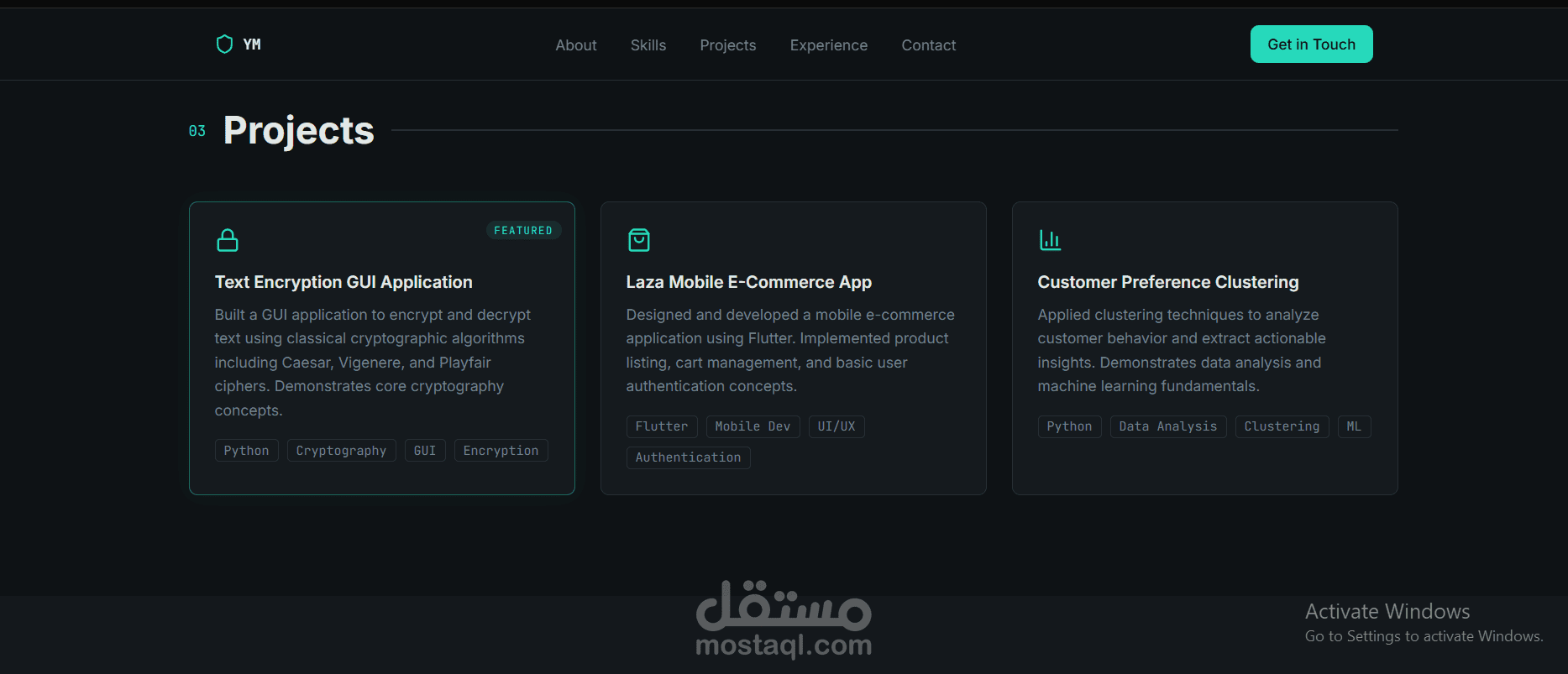Click the Clustering project description paragraph
This screenshot has width=1568, height=674.
point(1182,351)
